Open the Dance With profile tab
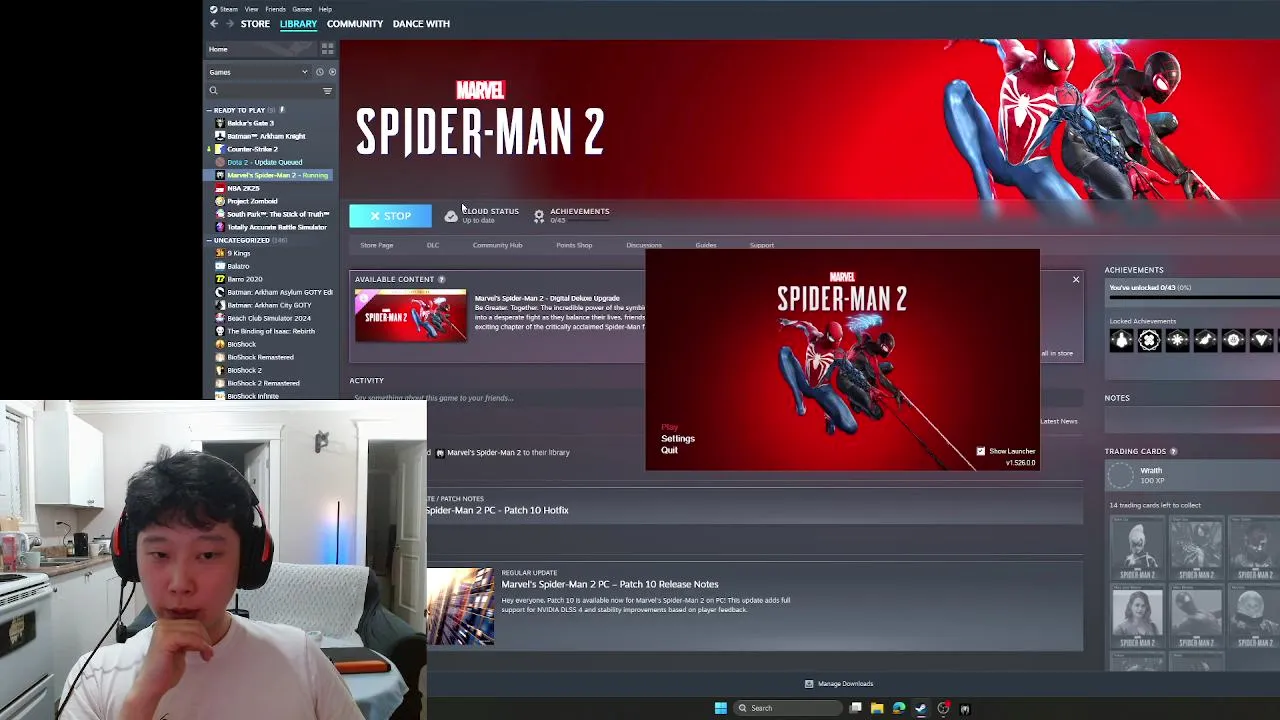 (421, 24)
